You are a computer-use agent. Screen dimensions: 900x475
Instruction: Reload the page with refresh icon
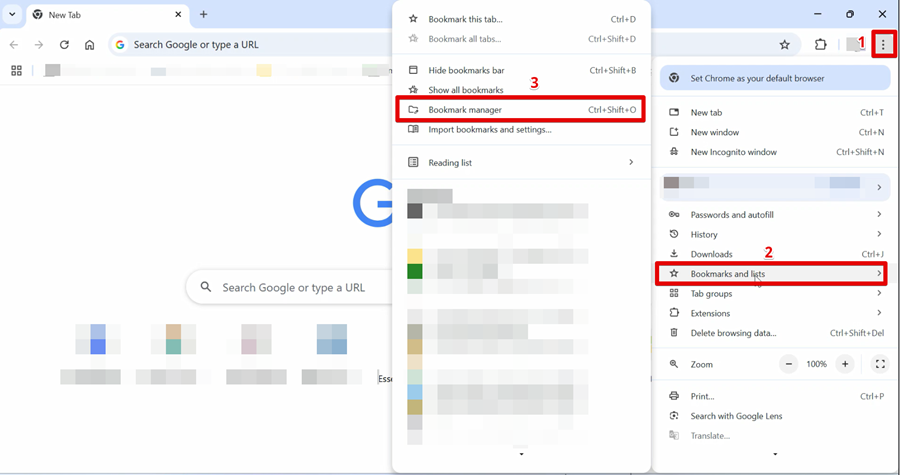tap(64, 45)
